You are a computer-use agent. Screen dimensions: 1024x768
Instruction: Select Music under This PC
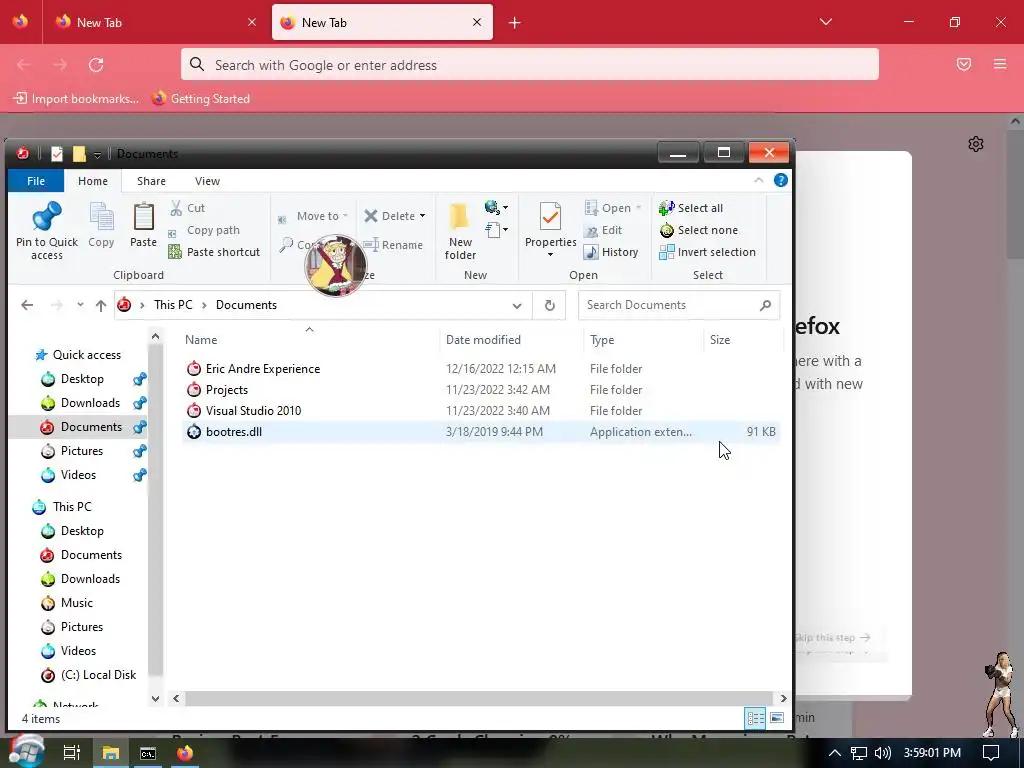point(76,603)
